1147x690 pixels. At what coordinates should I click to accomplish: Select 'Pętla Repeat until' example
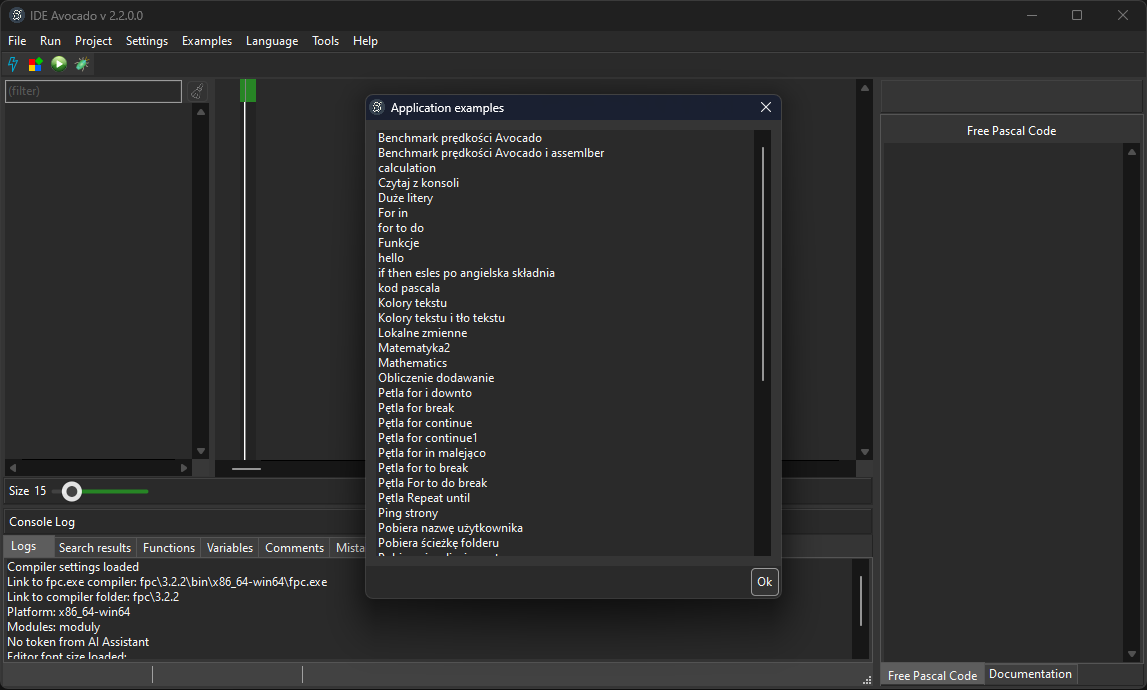point(424,498)
